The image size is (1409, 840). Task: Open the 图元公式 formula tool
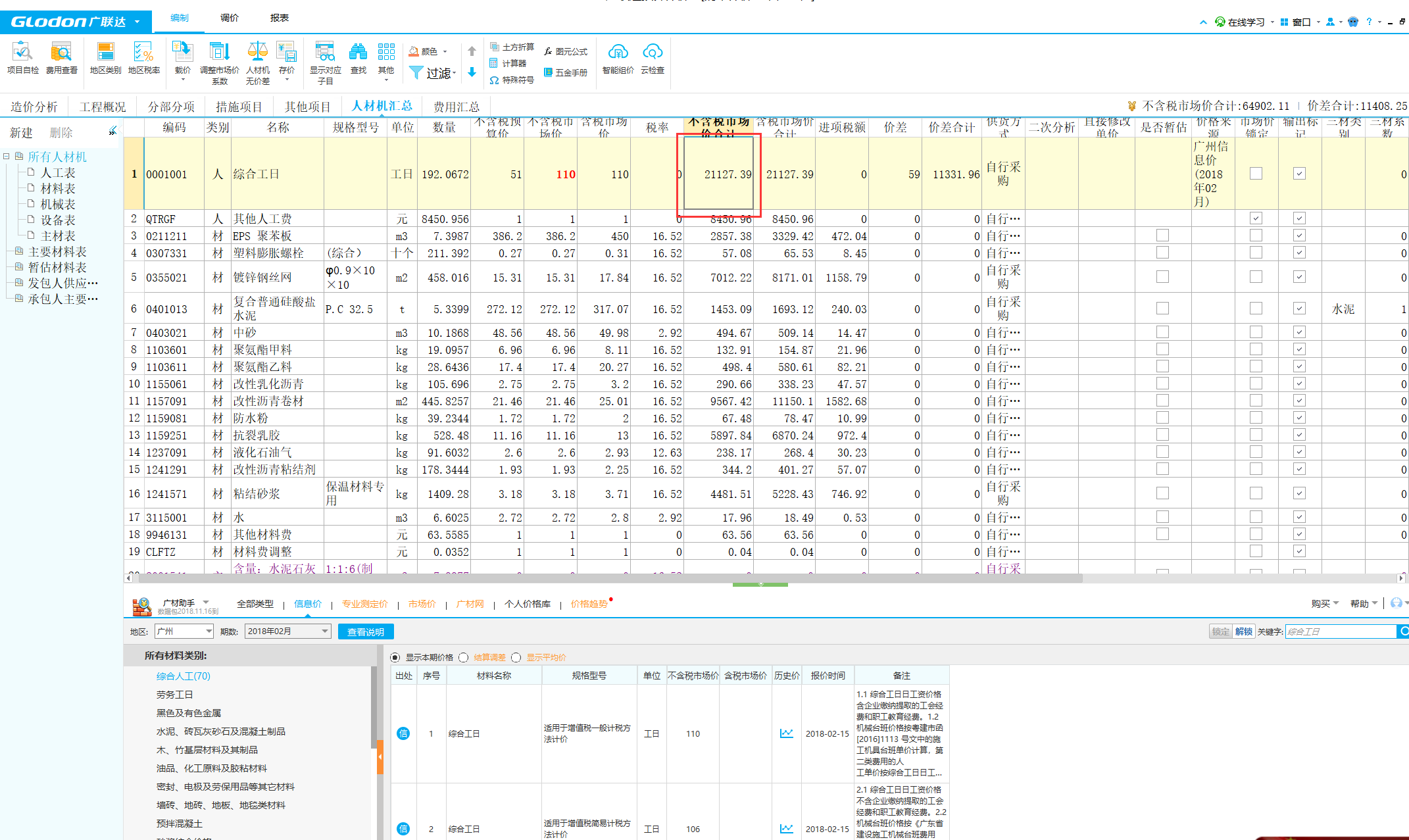point(565,51)
